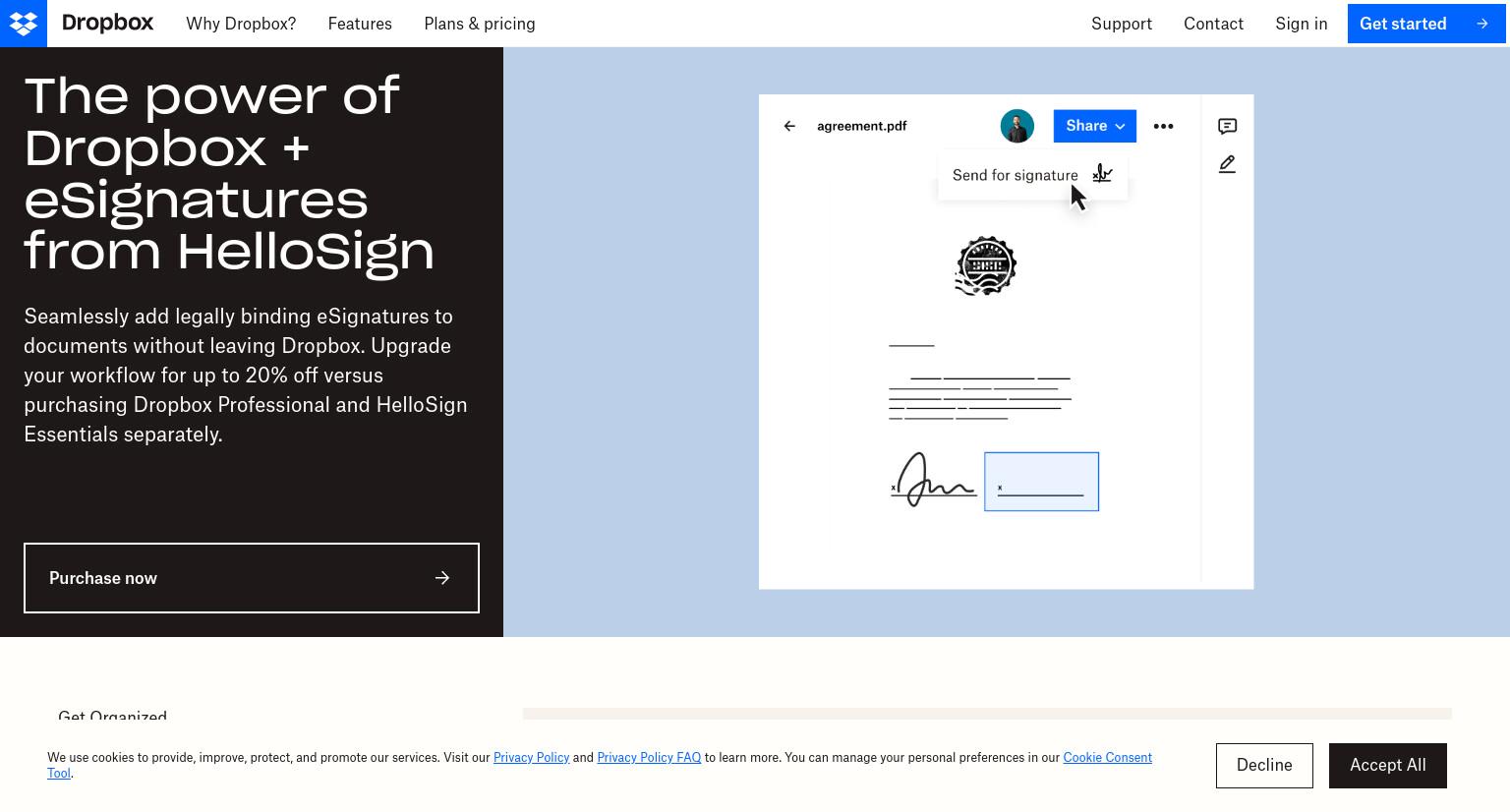Click the back arrow beside agreement.pdf
Viewport: 1510px width, 812px height.
[789, 126]
